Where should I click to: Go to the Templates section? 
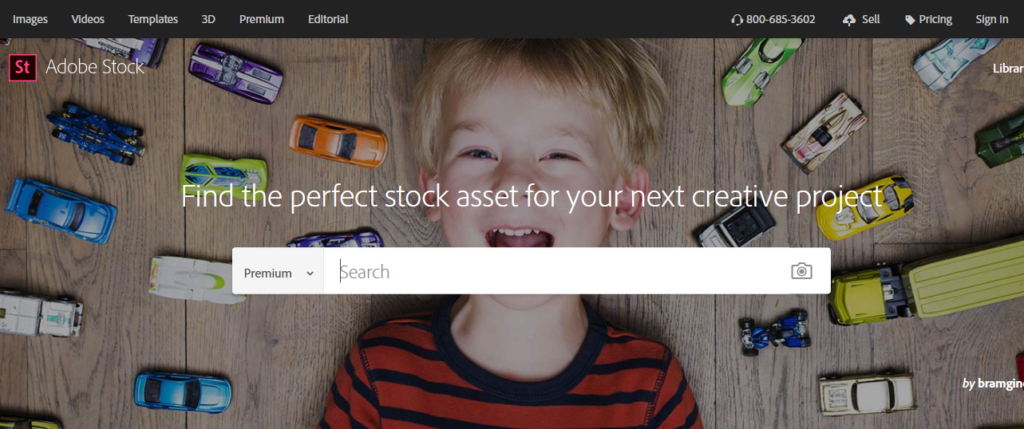tap(153, 19)
